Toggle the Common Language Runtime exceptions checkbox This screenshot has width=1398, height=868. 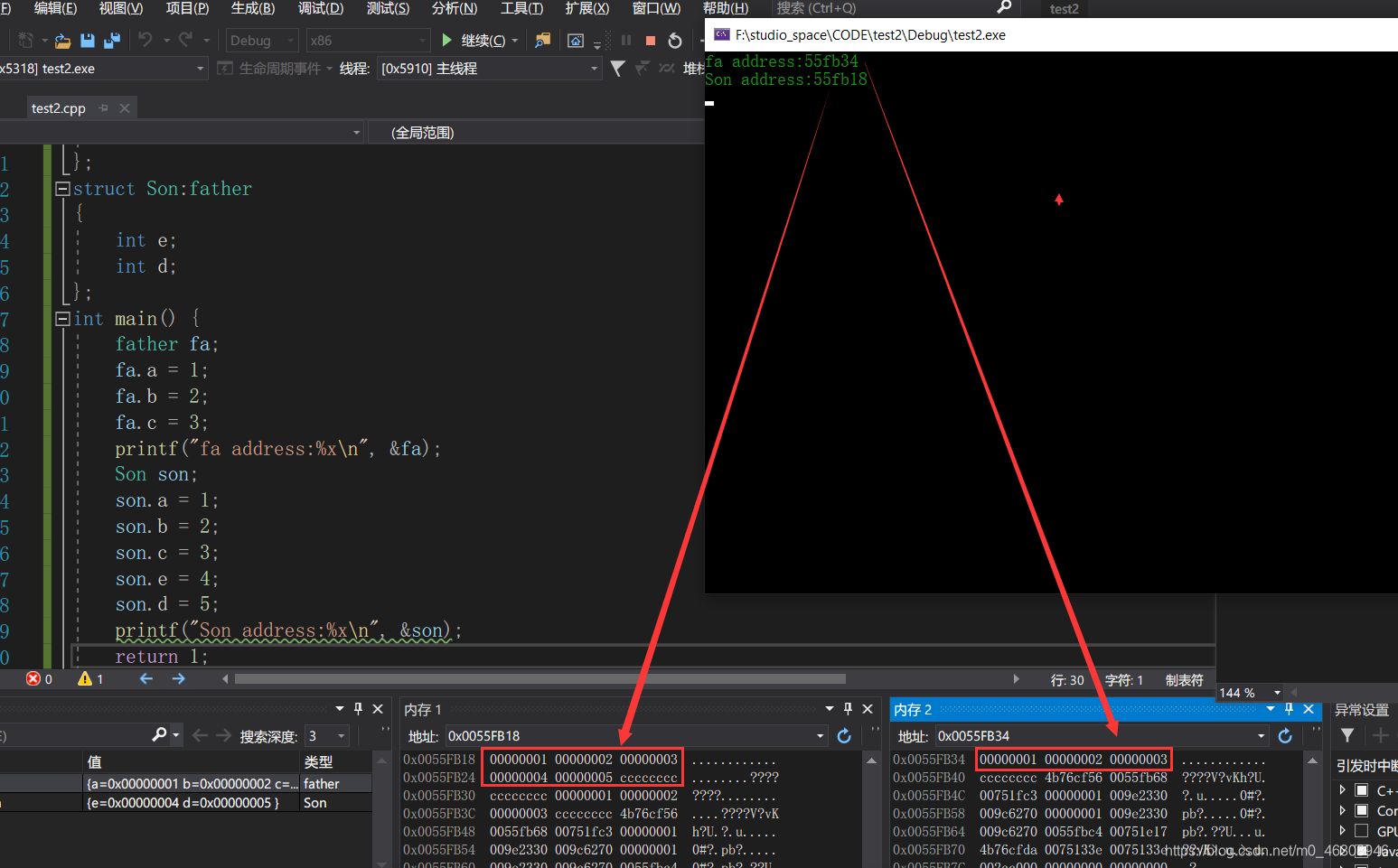point(1362,810)
